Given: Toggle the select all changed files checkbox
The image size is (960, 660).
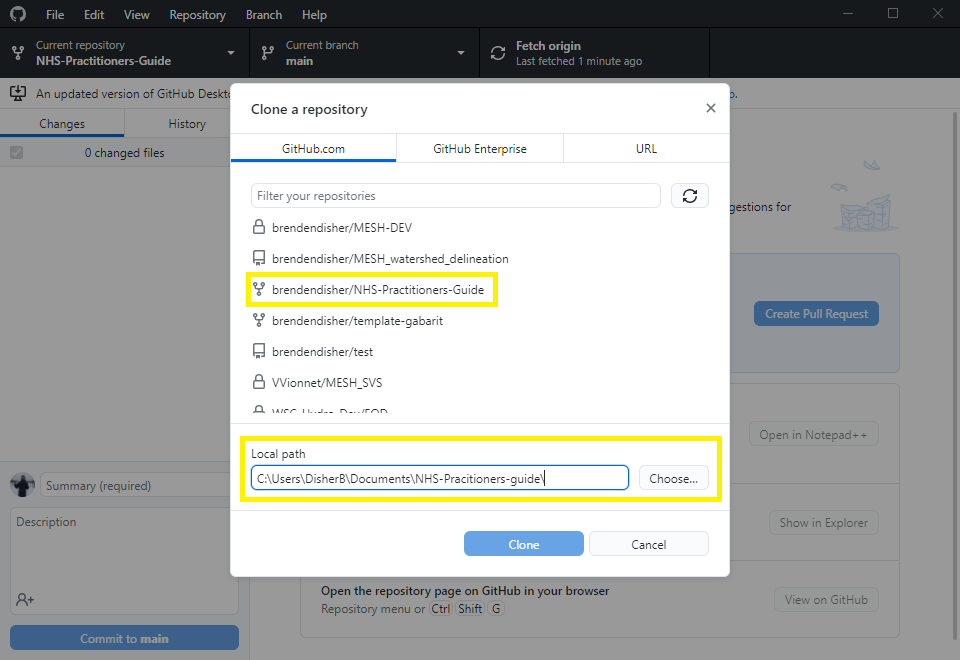Looking at the screenshot, I should [17, 152].
